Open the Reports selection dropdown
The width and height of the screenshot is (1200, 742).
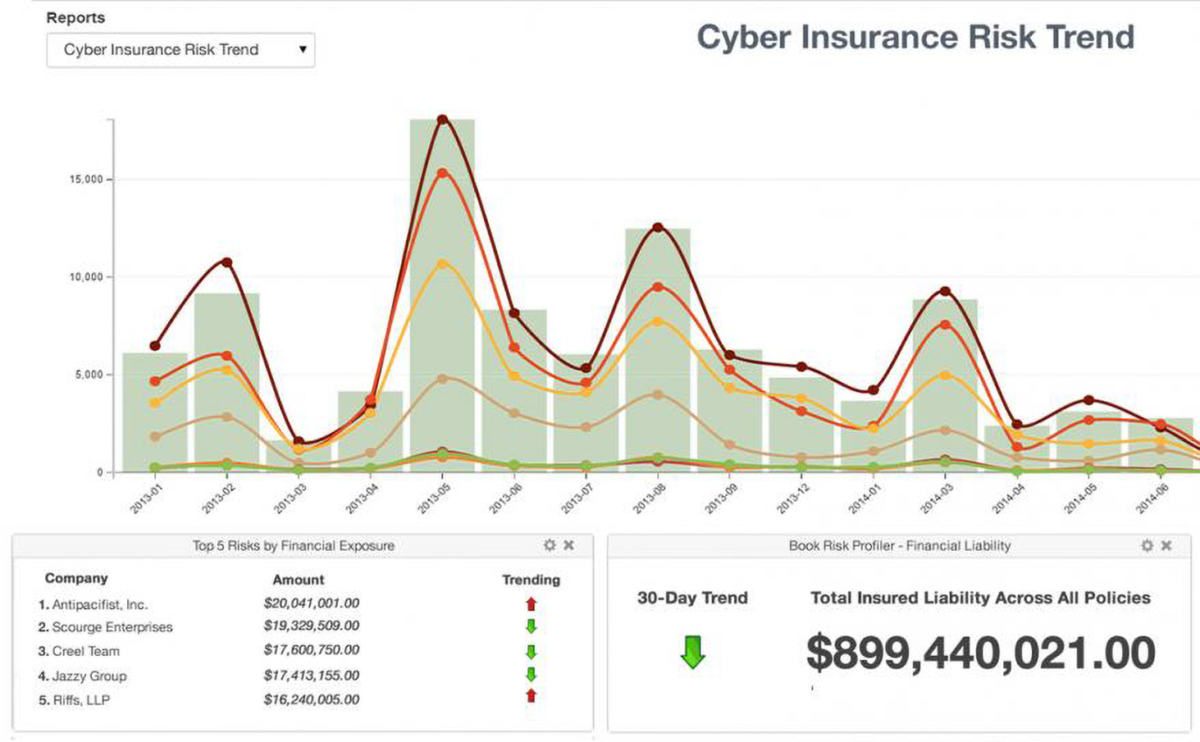(x=180, y=49)
